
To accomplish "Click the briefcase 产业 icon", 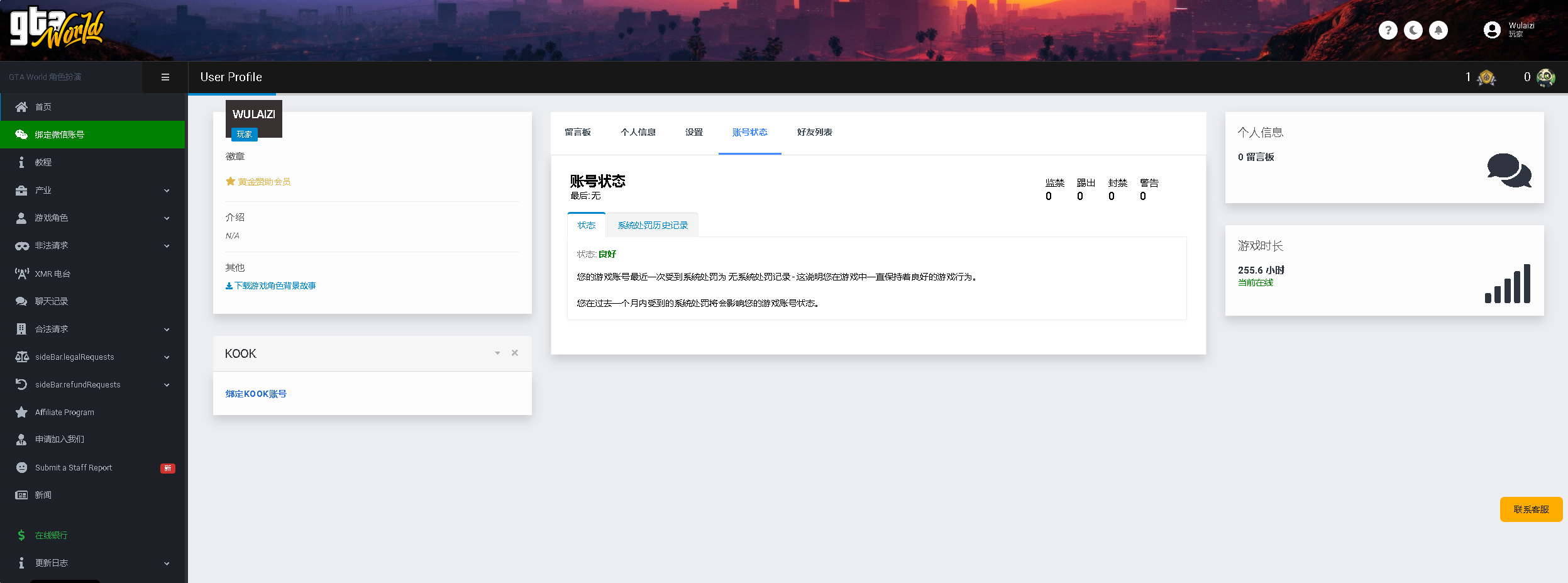I will point(21,190).
